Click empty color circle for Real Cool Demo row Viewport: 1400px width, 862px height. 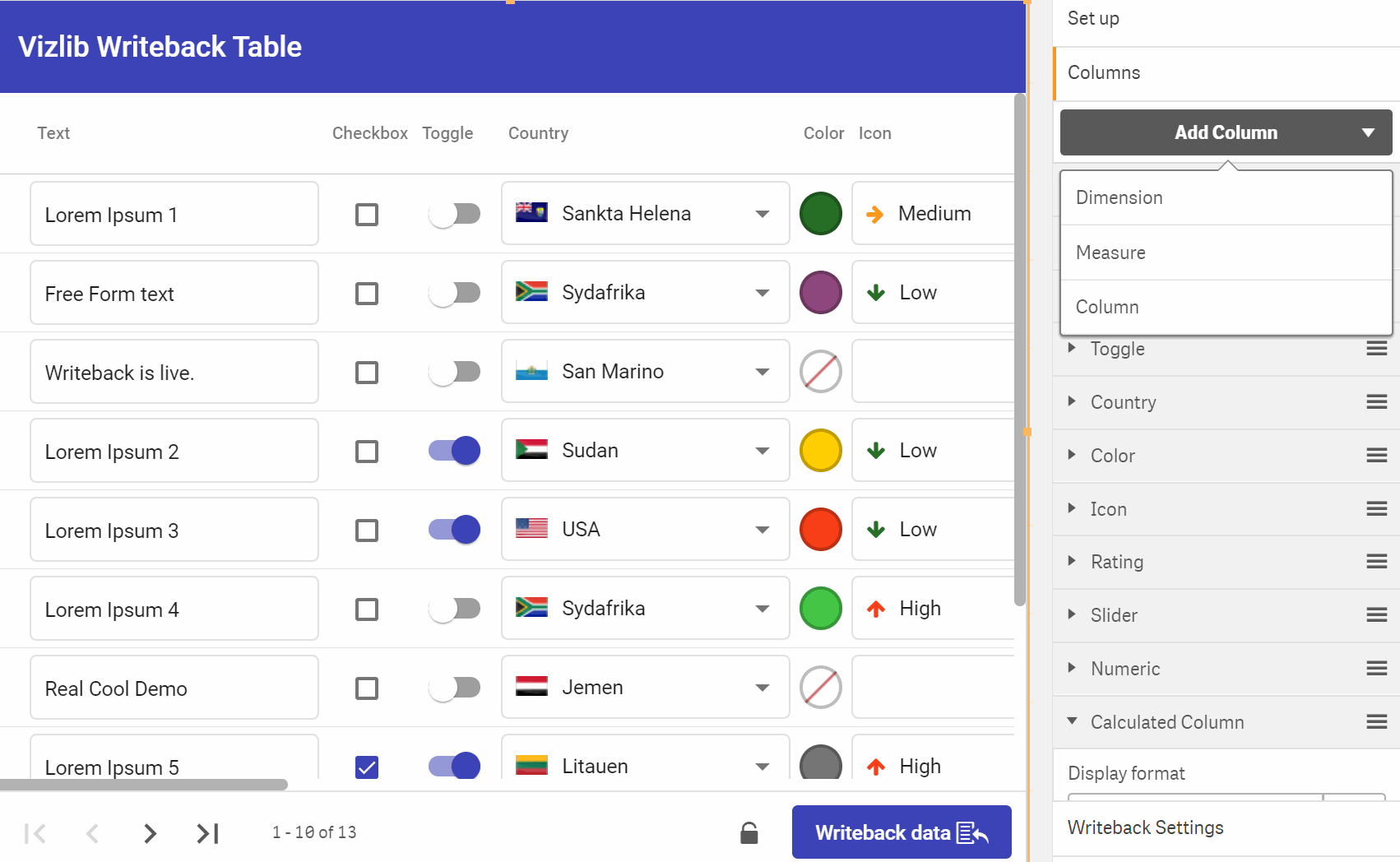821,688
